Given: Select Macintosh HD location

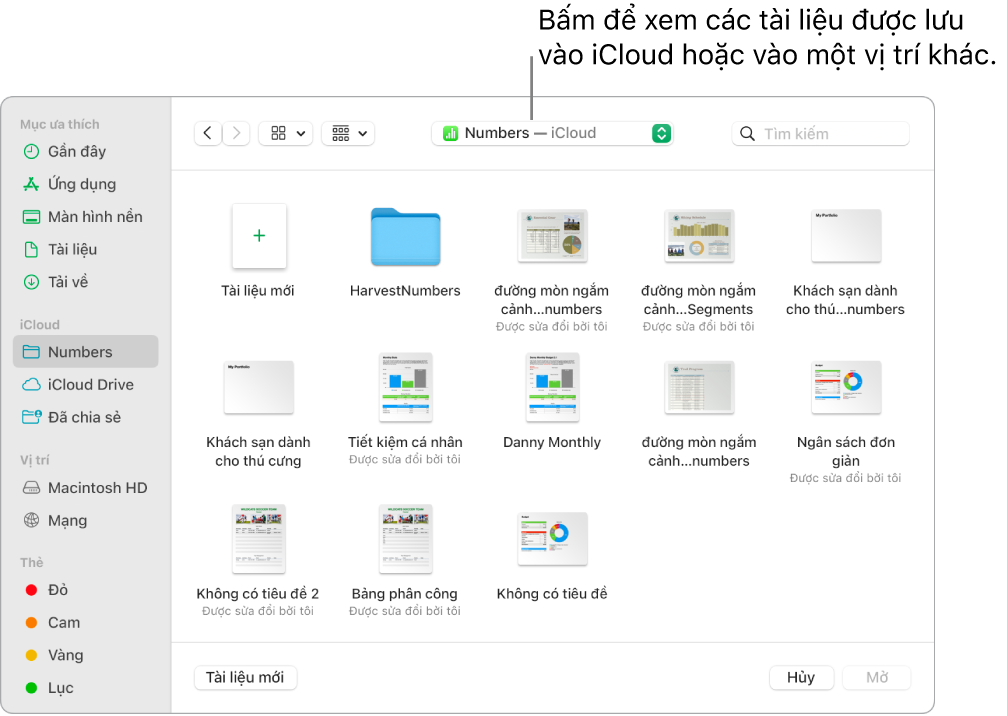Looking at the screenshot, I should (85, 488).
